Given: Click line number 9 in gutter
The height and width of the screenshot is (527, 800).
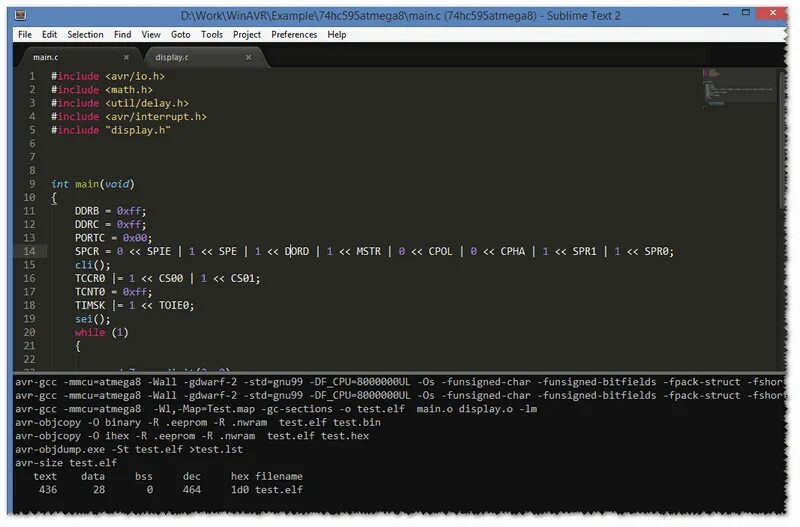Looking at the screenshot, I should click(x=32, y=184).
